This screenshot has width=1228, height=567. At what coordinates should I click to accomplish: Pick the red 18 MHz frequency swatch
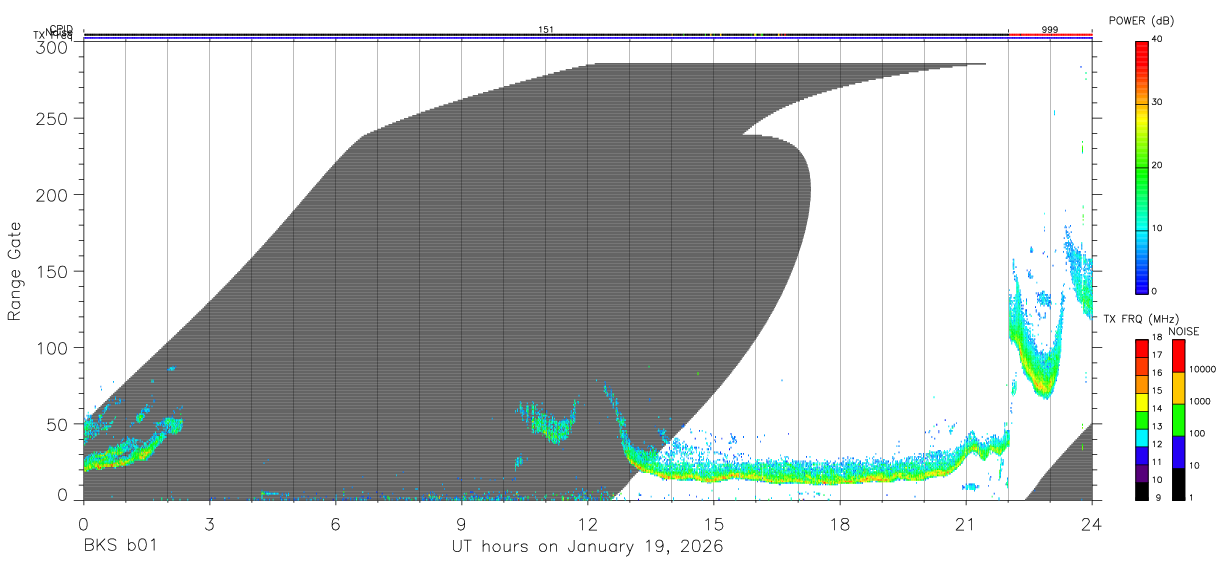(x=1142, y=349)
